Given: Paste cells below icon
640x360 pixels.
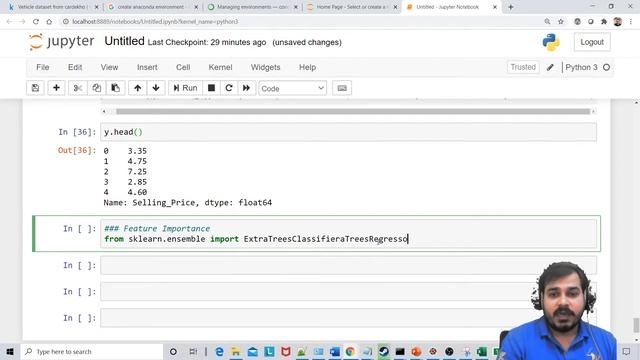Looking at the screenshot, I should tap(116, 88).
